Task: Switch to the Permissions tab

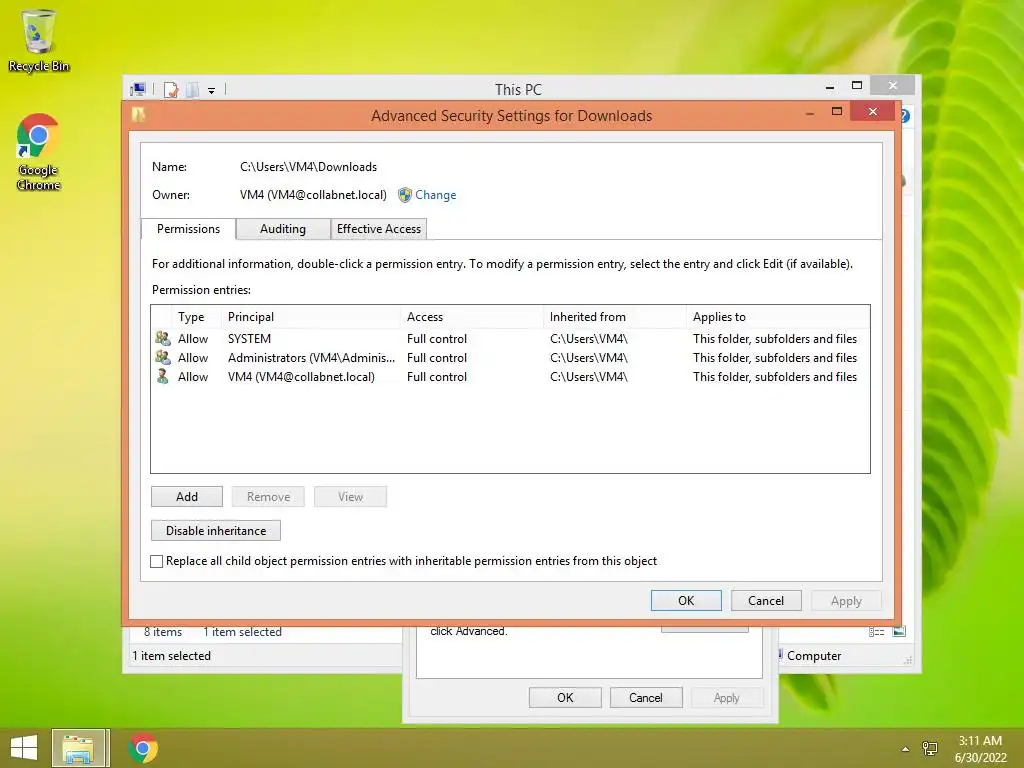Action: point(188,229)
